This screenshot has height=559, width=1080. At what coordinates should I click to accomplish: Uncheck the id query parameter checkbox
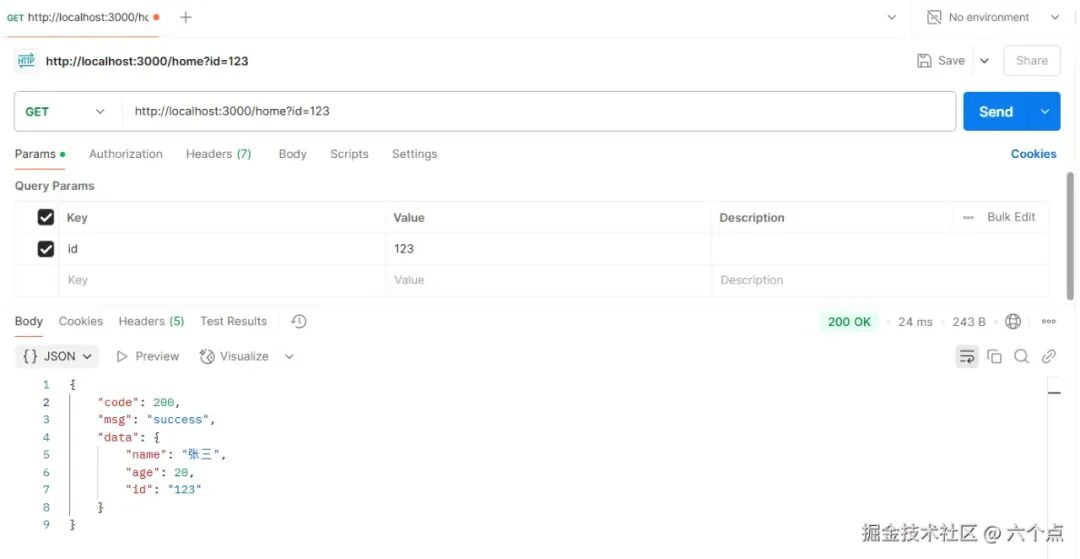pos(46,249)
